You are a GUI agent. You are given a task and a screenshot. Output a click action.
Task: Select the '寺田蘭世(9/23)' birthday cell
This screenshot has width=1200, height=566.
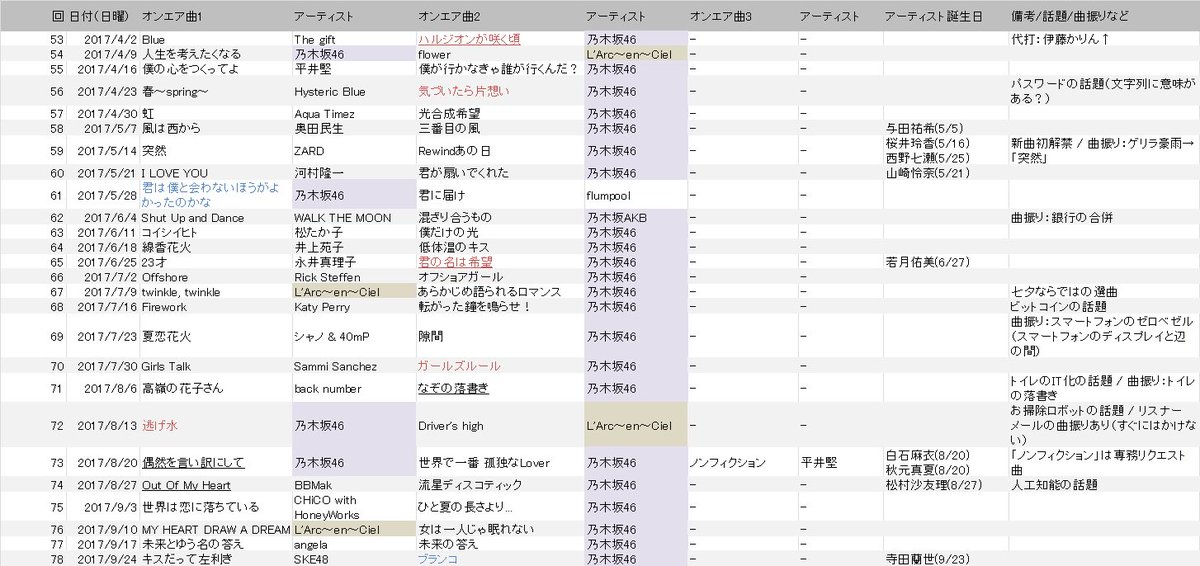click(x=928, y=559)
